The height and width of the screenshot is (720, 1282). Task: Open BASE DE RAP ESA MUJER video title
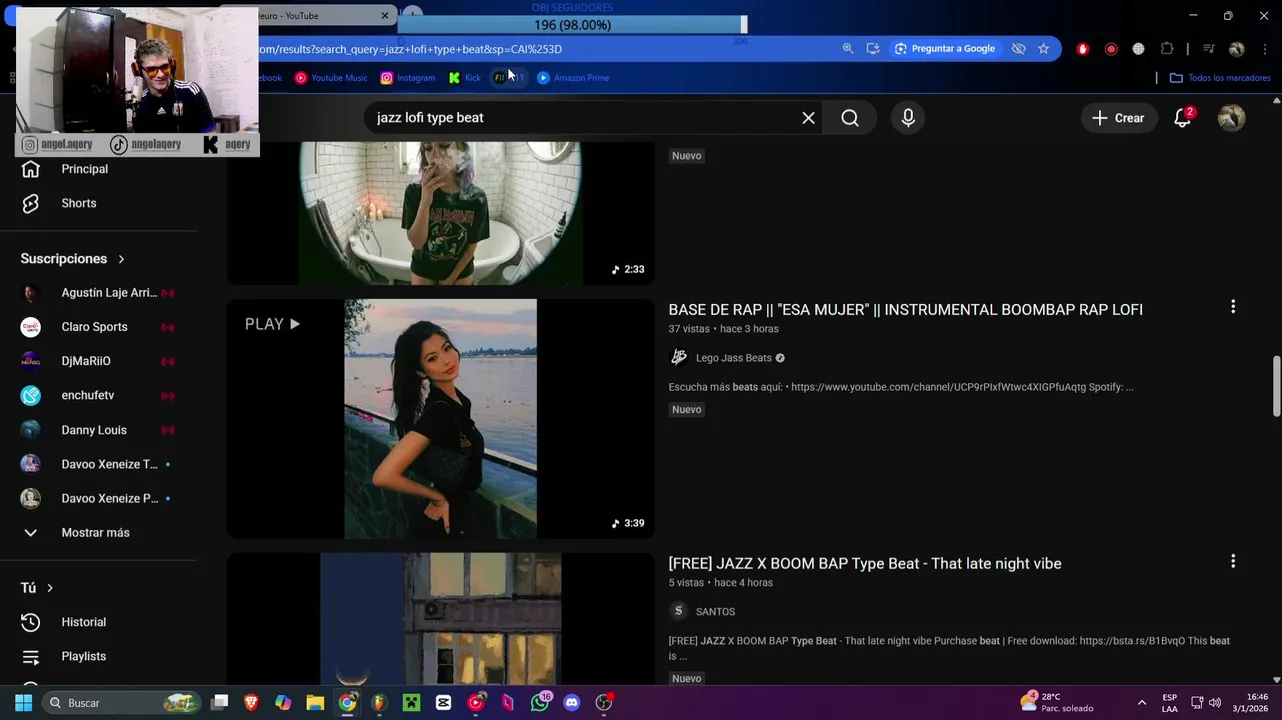pos(905,310)
